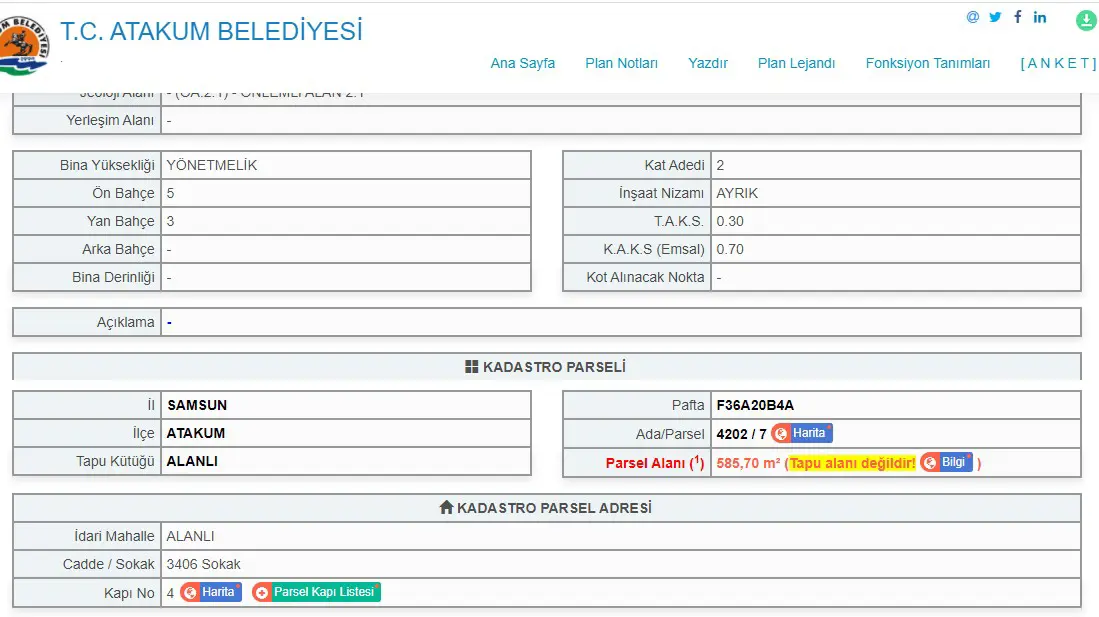Viewport: 1099px width, 617px height.
Task: Open Plan Notları menu item
Action: 622,63
